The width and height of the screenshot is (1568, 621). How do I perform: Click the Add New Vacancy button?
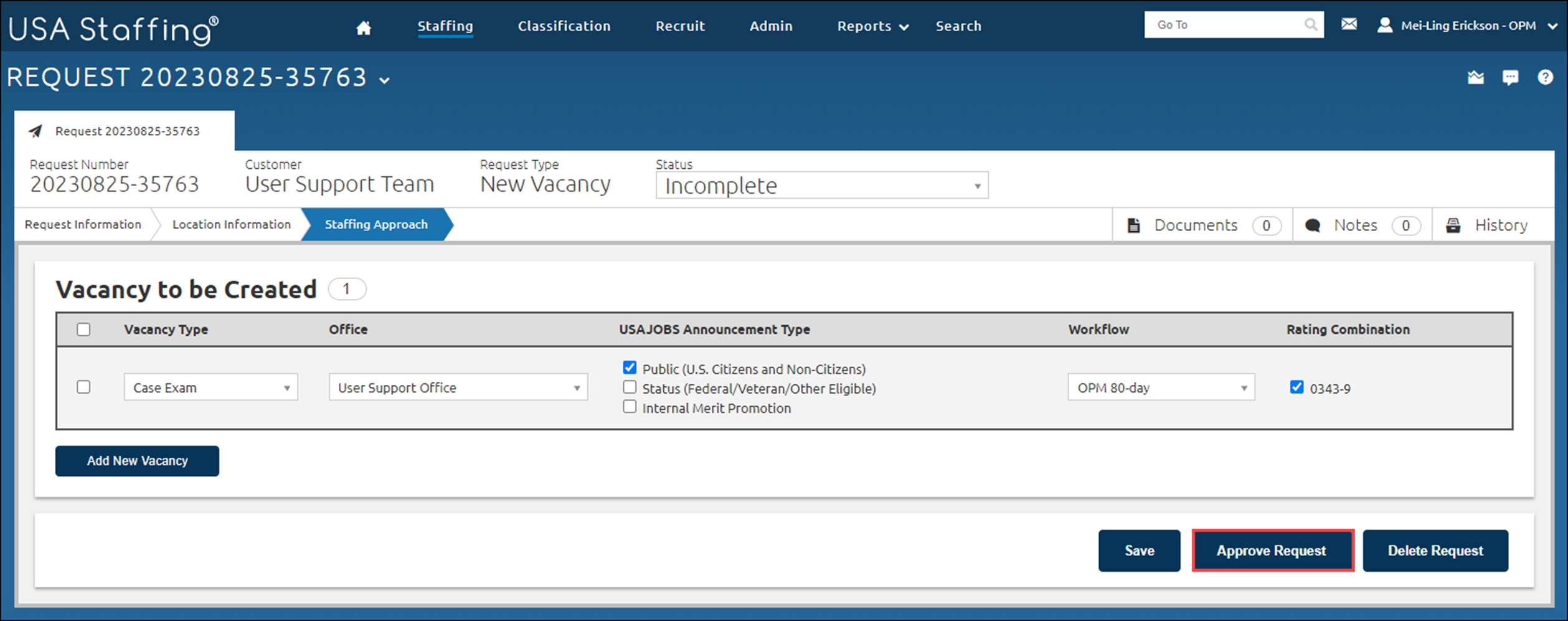tap(137, 461)
